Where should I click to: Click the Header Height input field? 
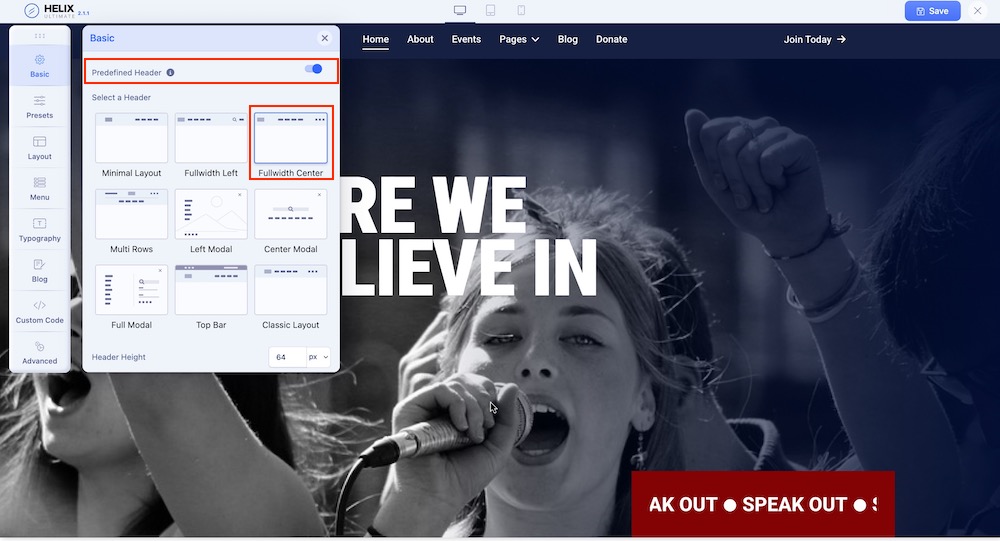pos(287,357)
